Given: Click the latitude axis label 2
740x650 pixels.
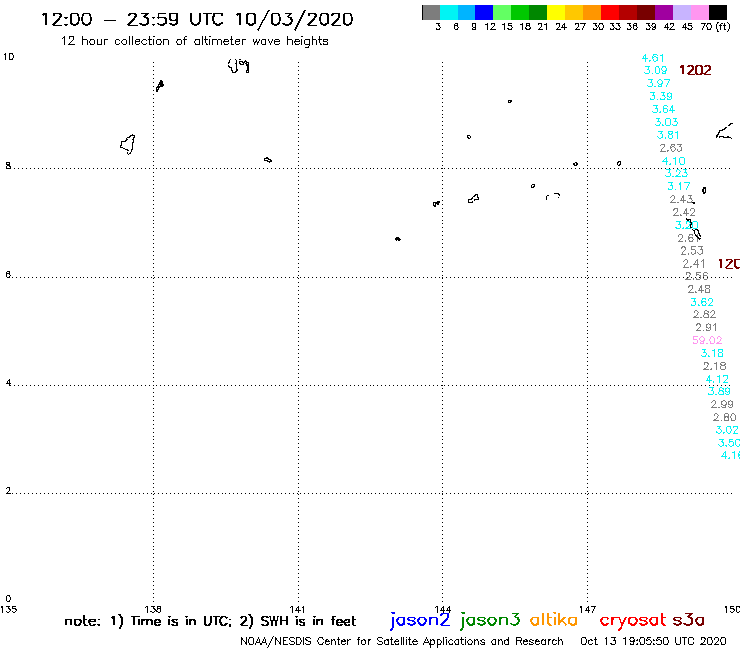Looking at the screenshot, I should (x=8, y=491).
